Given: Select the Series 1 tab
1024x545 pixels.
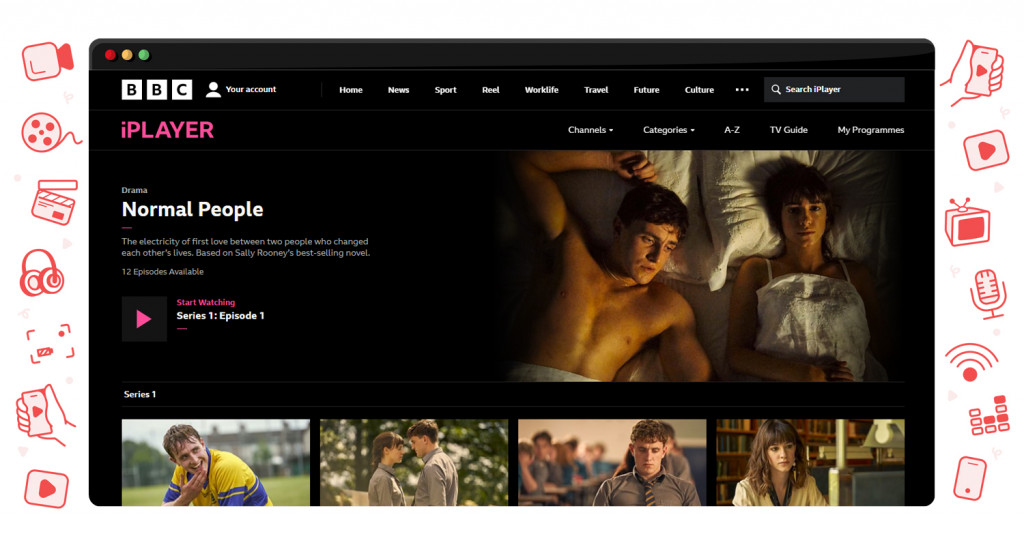Looking at the screenshot, I should 140,394.
